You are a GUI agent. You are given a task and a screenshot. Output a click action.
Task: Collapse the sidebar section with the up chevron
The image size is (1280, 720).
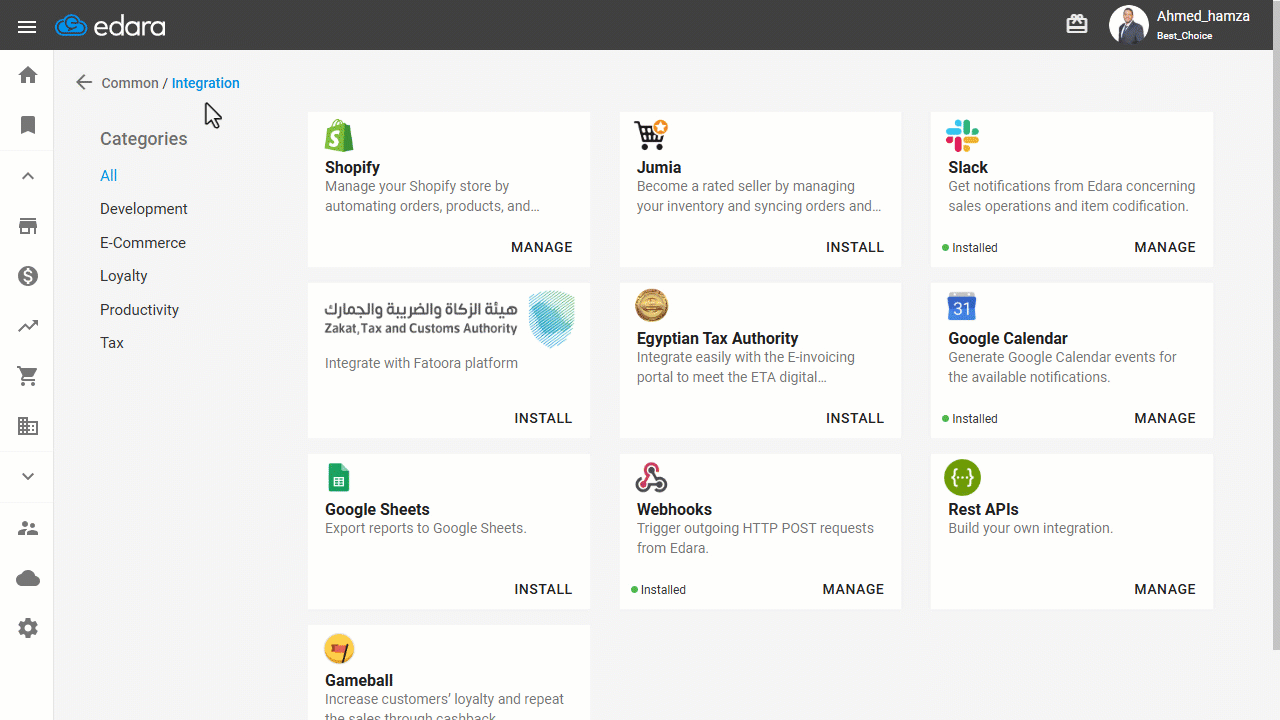point(28,176)
